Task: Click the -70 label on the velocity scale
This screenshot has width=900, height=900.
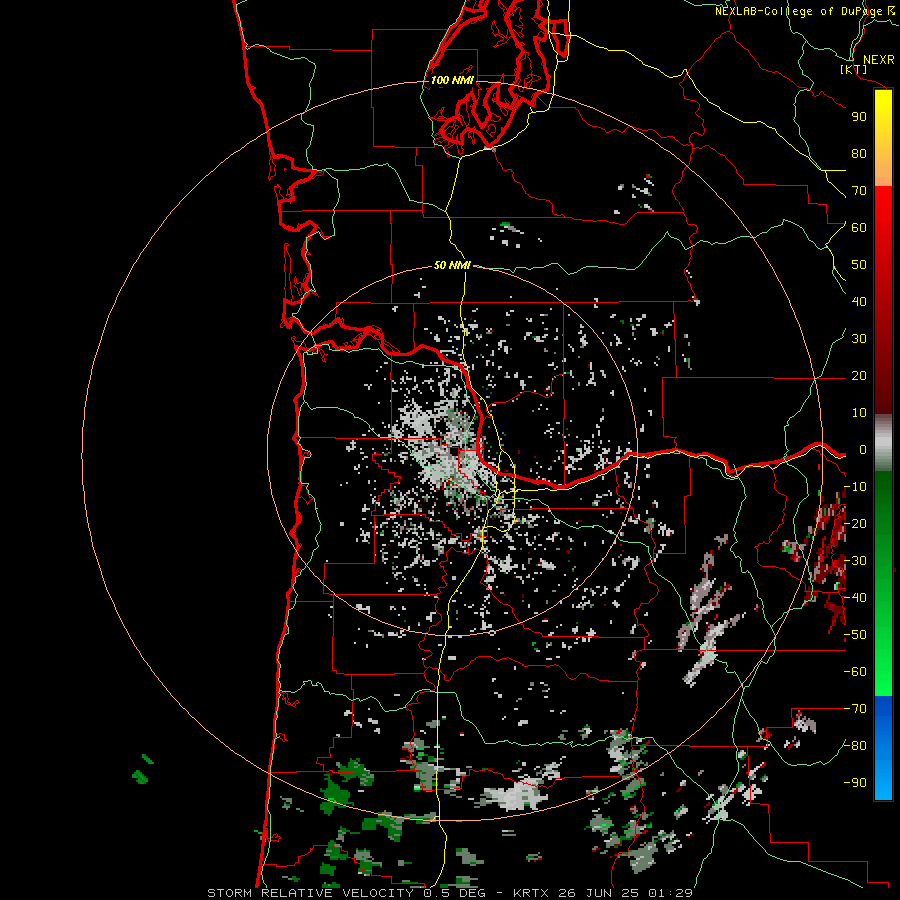Action: tap(855, 709)
